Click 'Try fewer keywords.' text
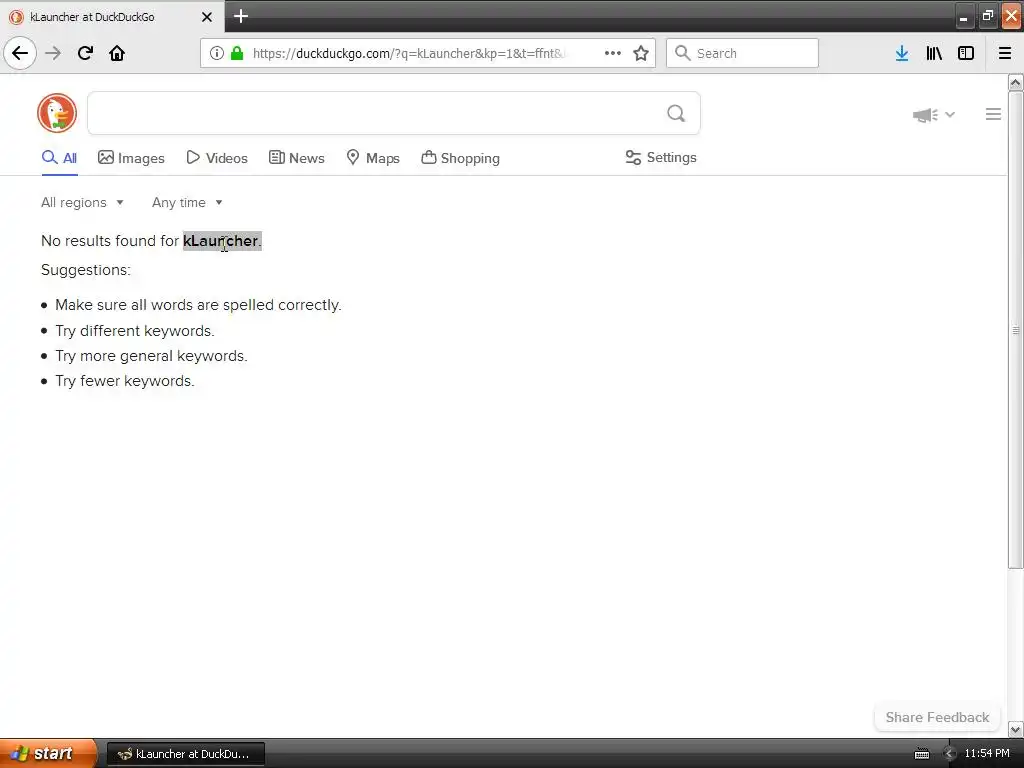 coord(125,381)
